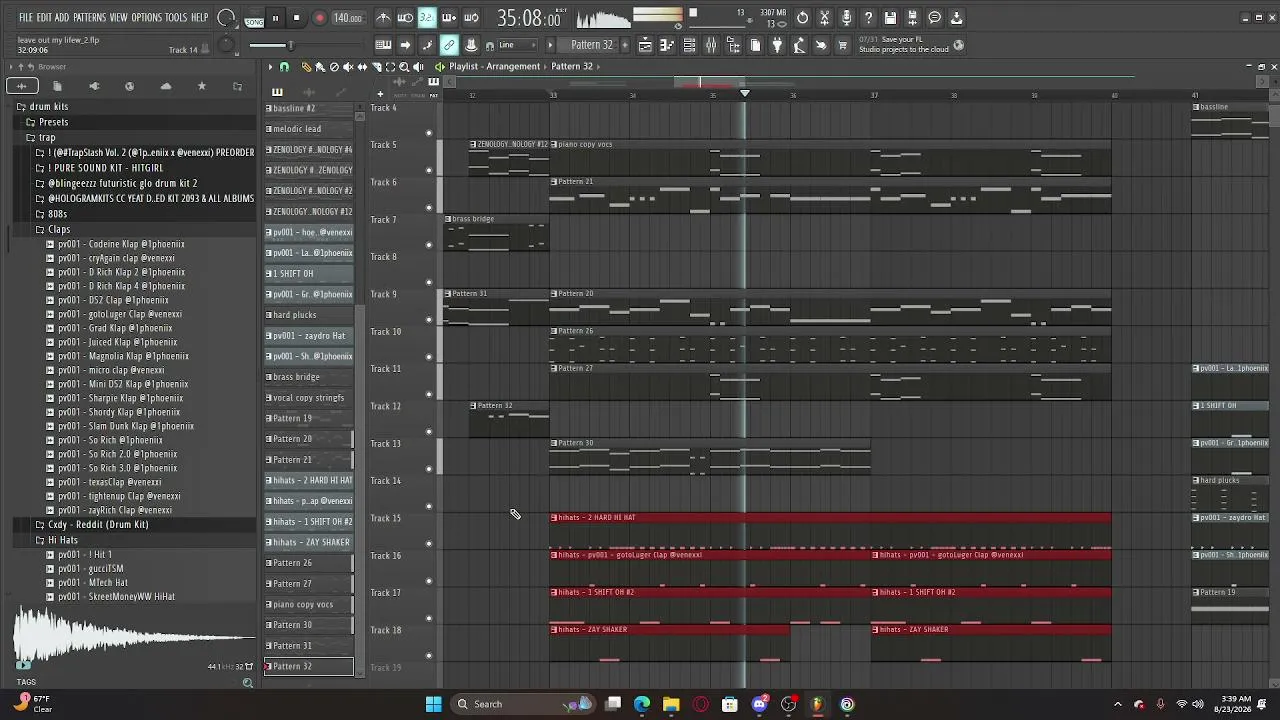Select the playlist Mute tool

coord(348,67)
